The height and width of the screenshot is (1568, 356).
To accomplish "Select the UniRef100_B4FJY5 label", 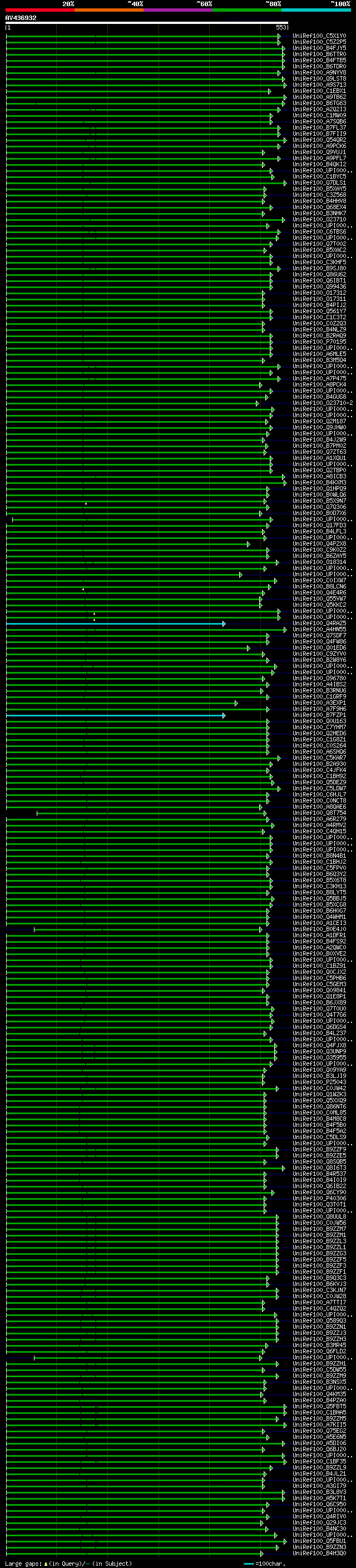I will [x=319, y=48].
